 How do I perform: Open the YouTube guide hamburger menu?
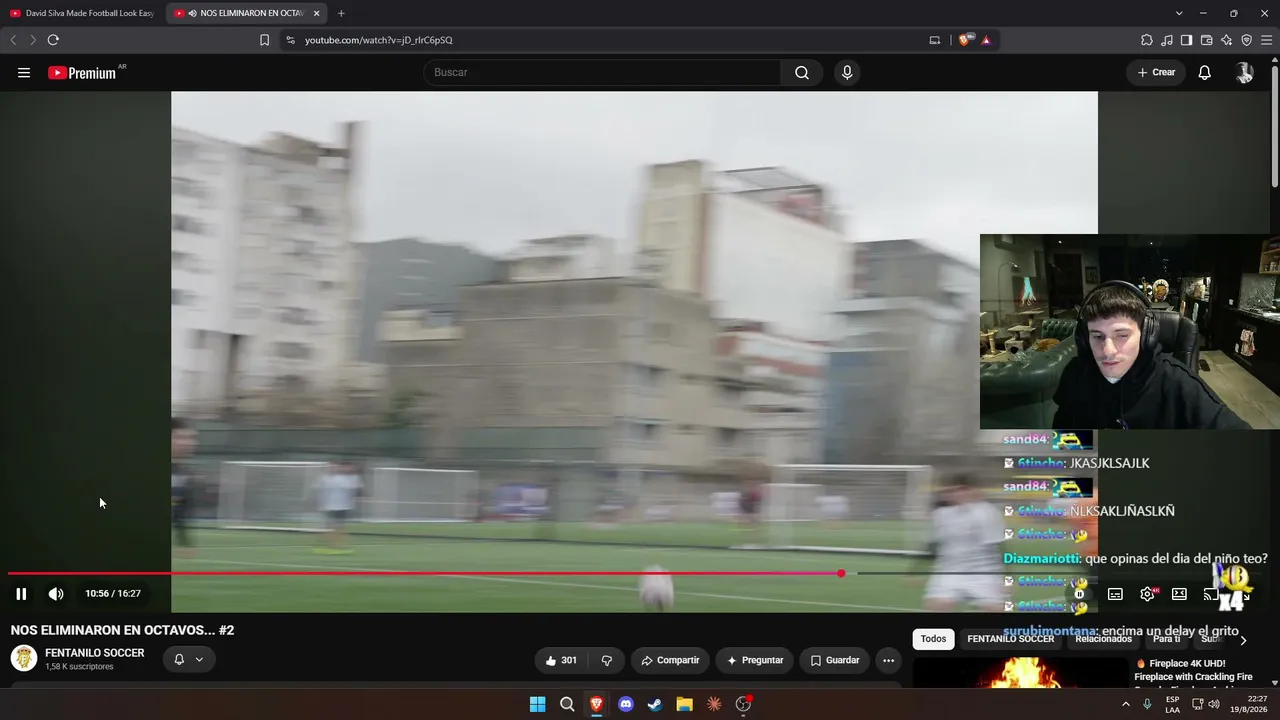[24, 73]
